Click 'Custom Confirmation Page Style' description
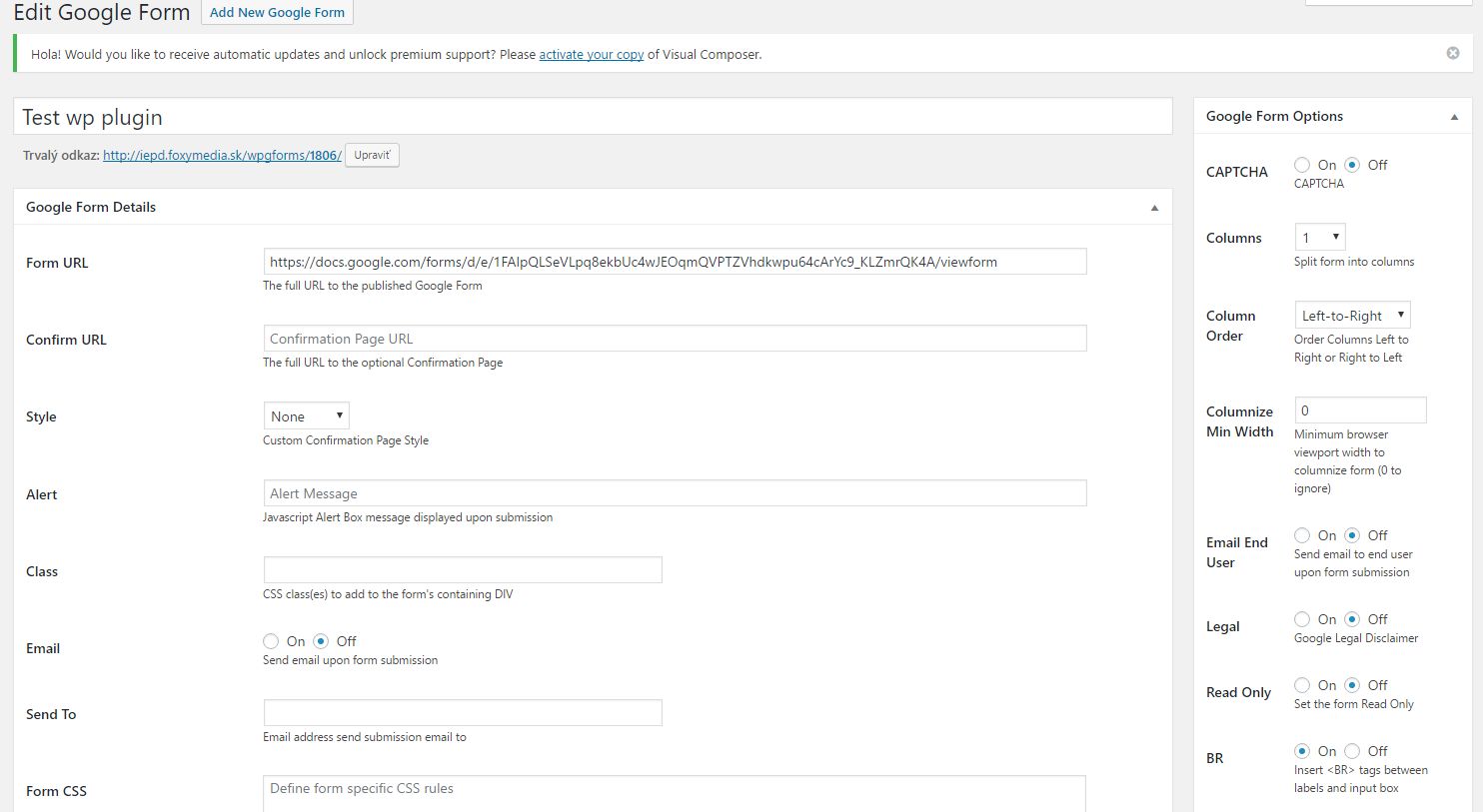Viewport: 1483px width, 812px height. (346, 440)
